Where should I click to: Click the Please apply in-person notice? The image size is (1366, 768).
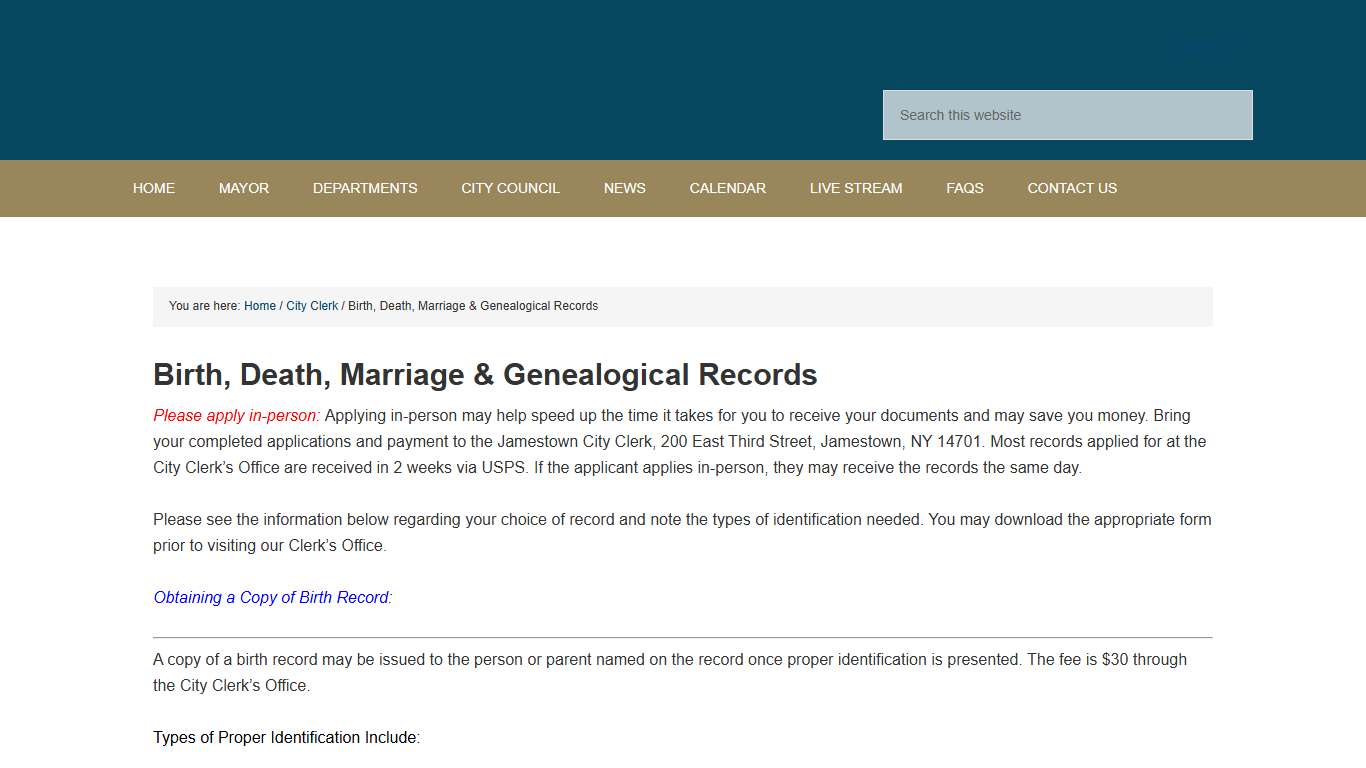point(236,415)
